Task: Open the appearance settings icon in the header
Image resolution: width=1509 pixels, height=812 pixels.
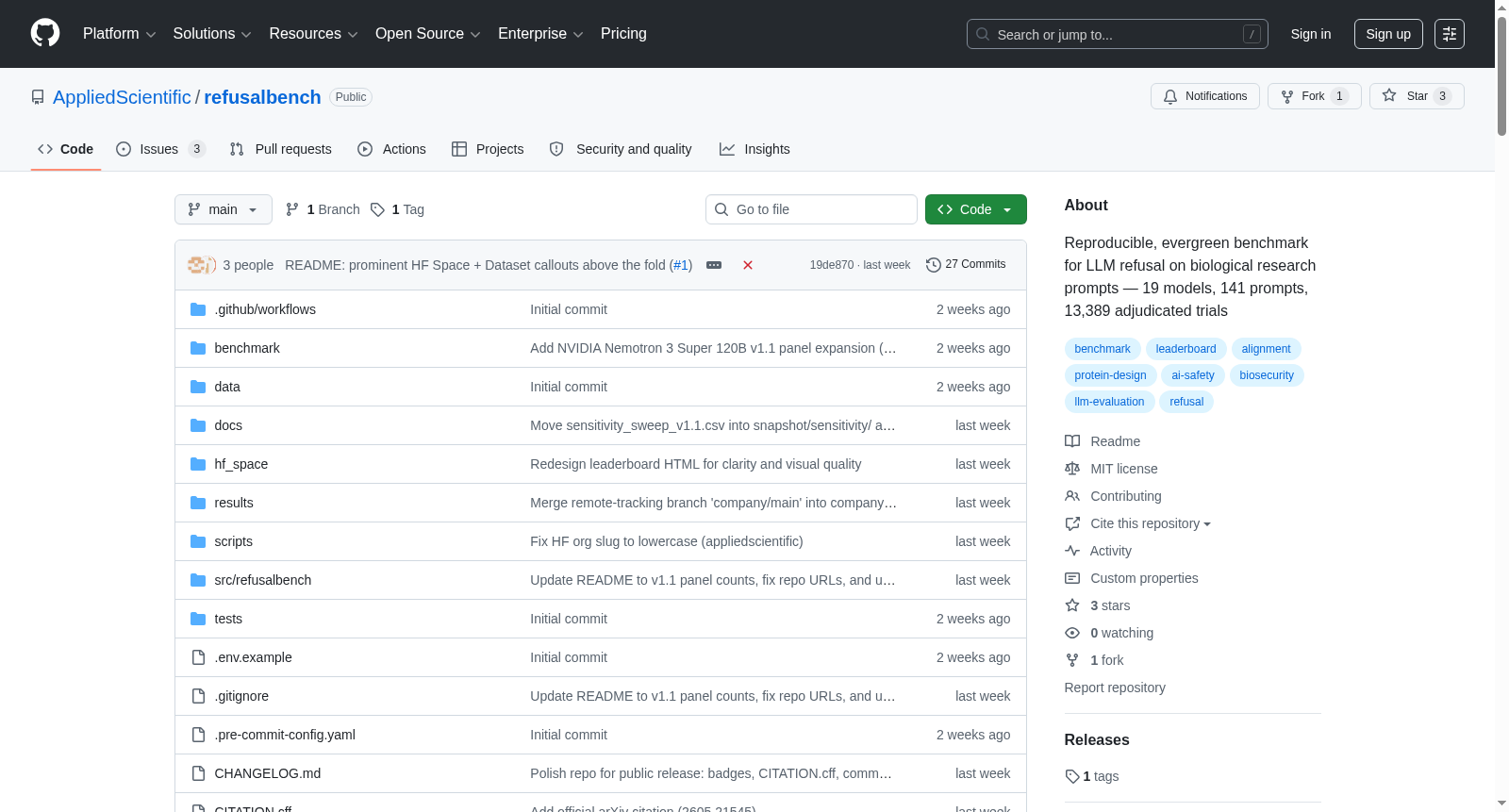Action: pos(1450,34)
